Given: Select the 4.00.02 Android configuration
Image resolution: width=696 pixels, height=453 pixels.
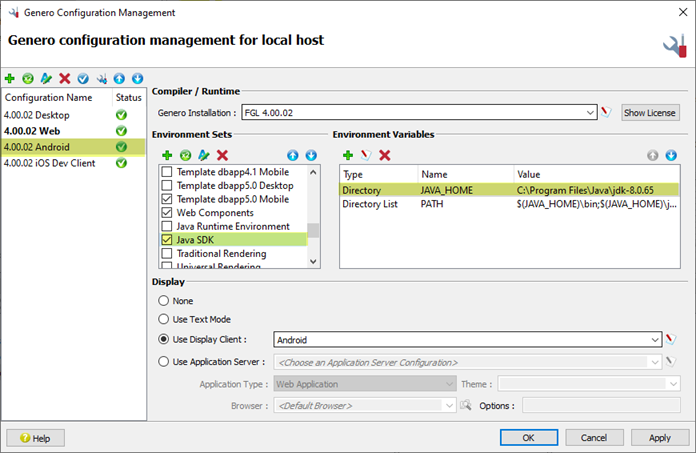Looking at the screenshot, I should pyautogui.click(x=73, y=147).
